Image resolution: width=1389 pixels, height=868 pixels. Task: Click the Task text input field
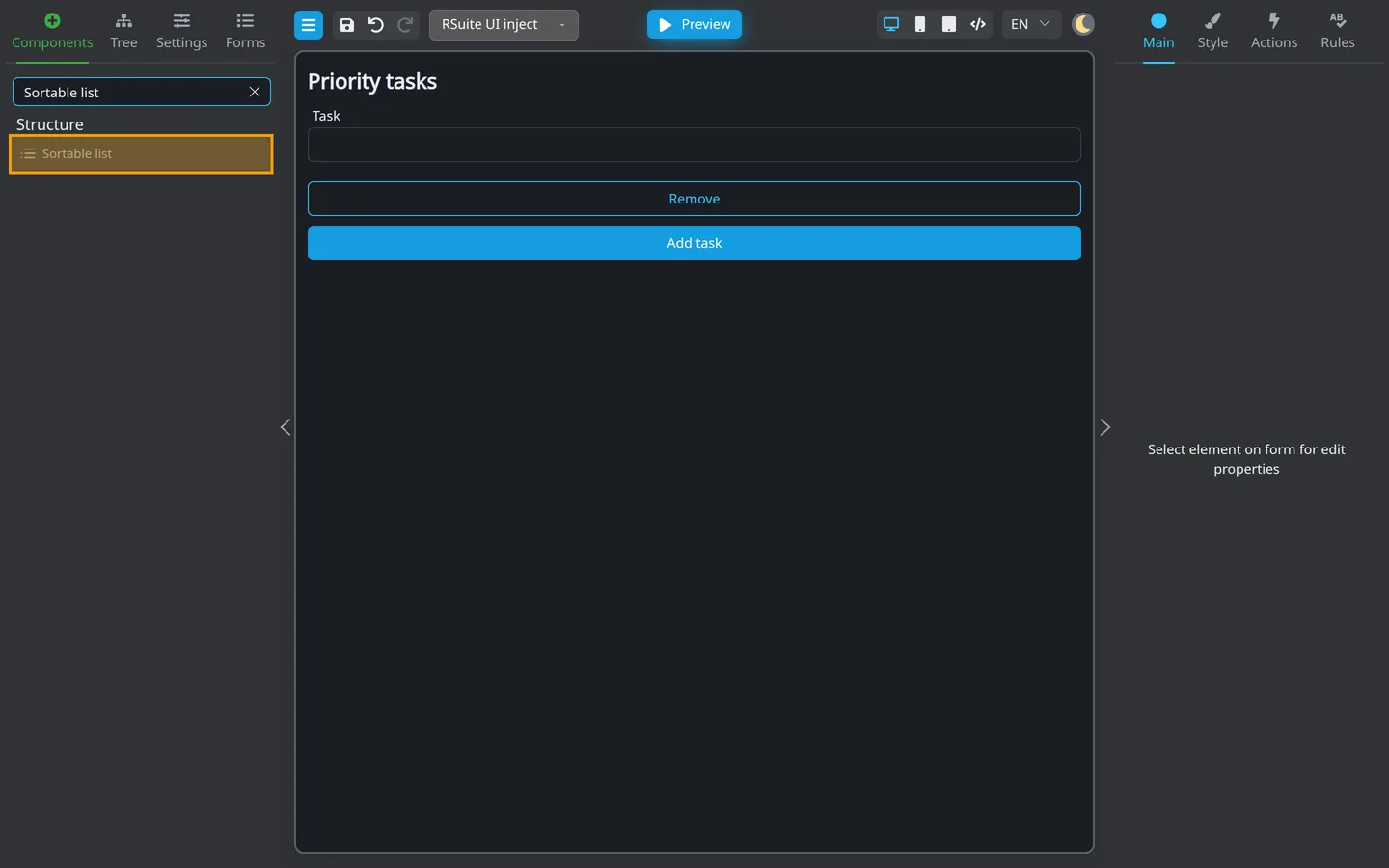coord(694,145)
